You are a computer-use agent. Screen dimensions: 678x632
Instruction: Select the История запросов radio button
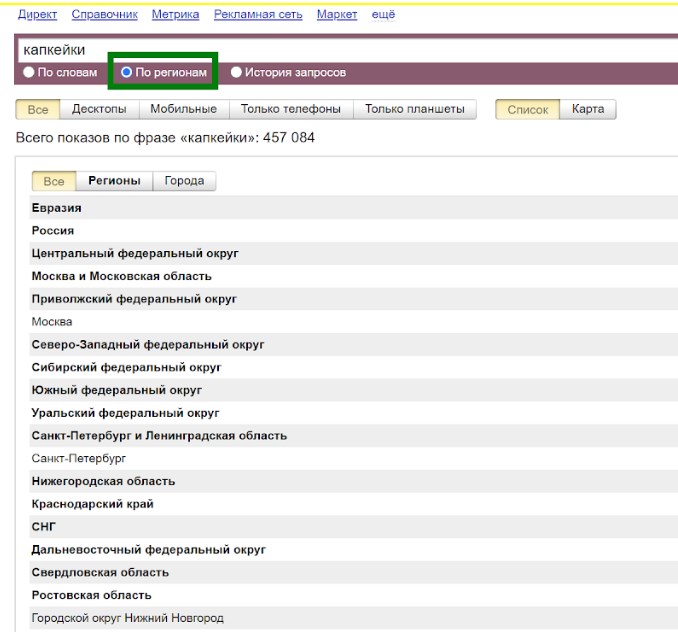236,72
